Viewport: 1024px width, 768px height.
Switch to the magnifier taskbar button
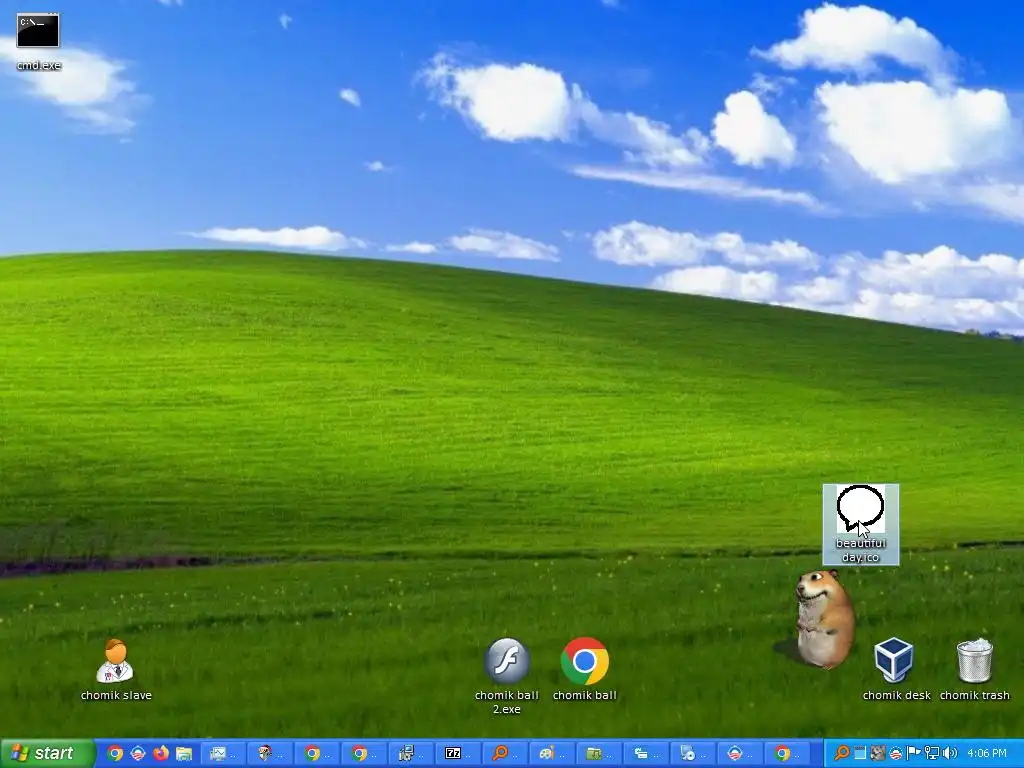click(x=505, y=754)
